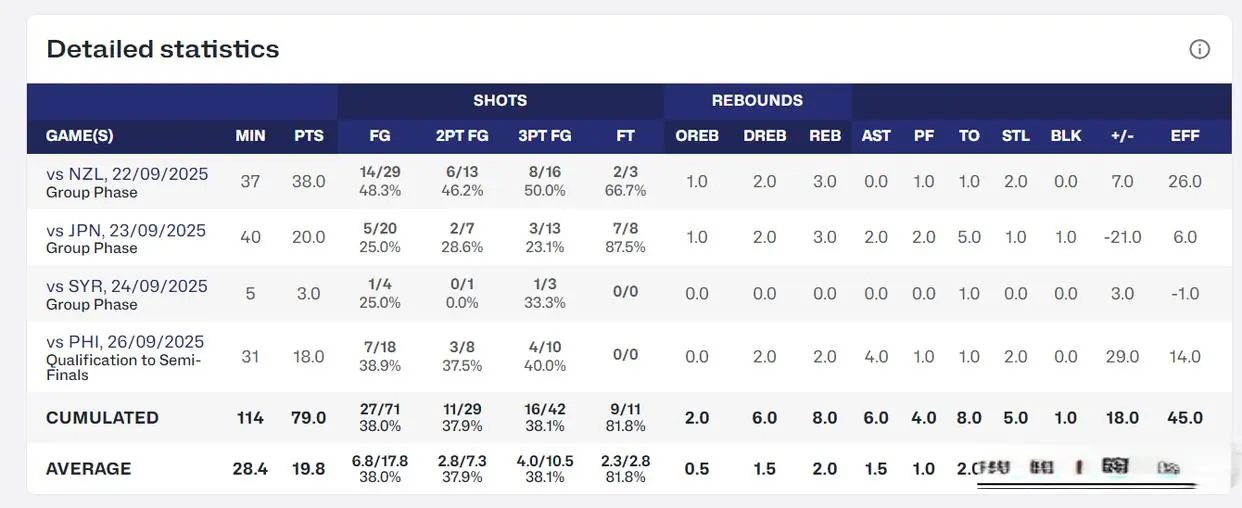The image size is (1242, 508).
Task: Select the CUMULATED row label
Action: coord(102,418)
